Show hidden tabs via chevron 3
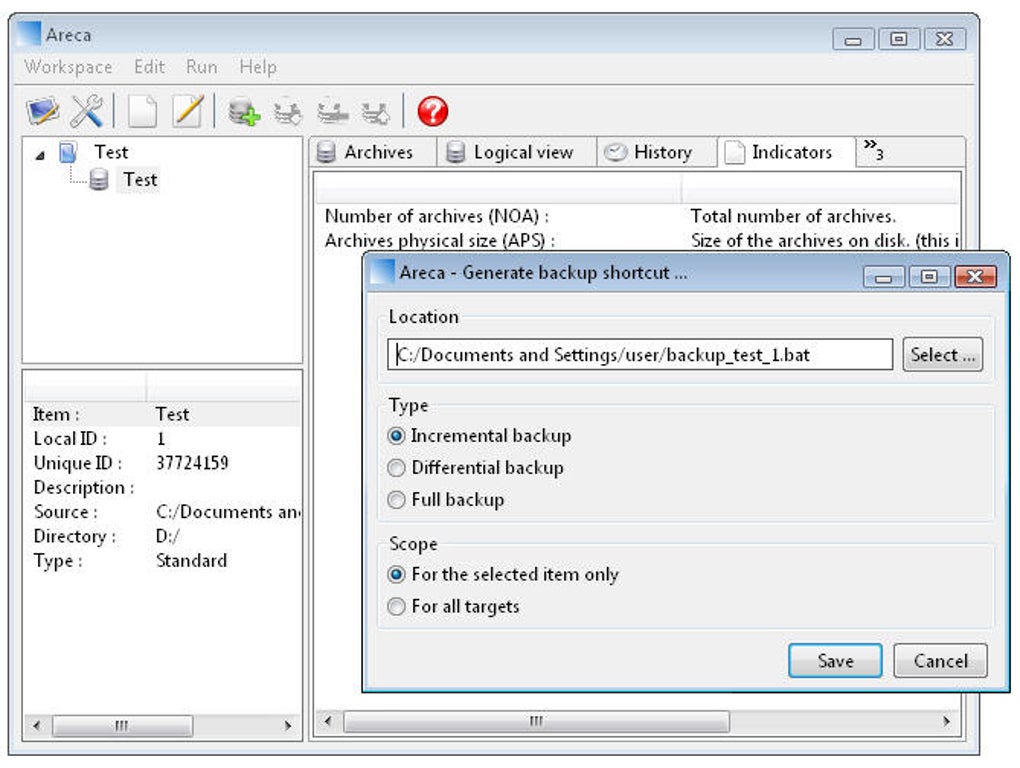Screen dimensions: 1020x768 [x=873, y=150]
